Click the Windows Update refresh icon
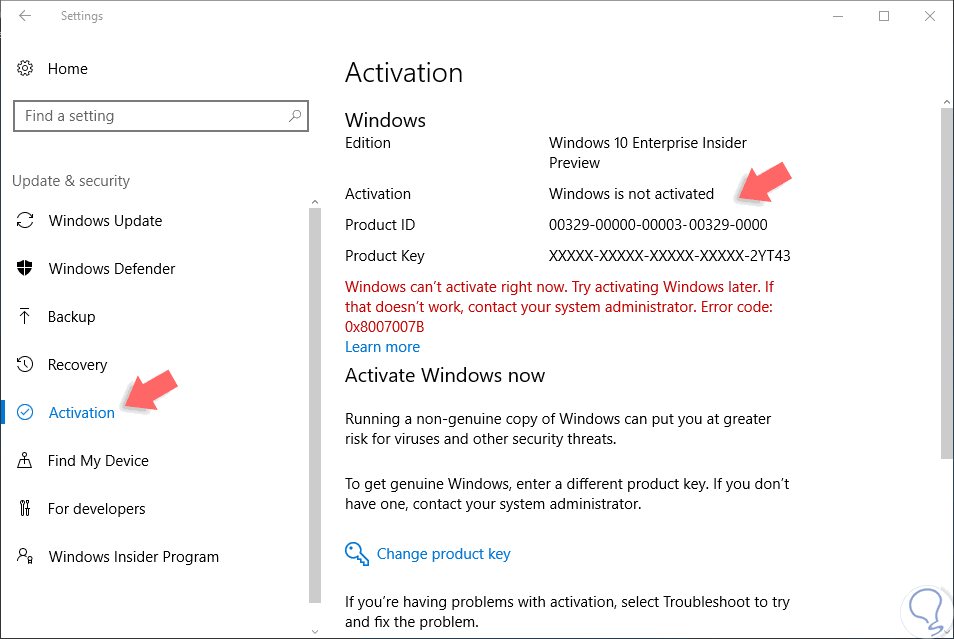The image size is (954, 639). pyautogui.click(x=26, y=221)
